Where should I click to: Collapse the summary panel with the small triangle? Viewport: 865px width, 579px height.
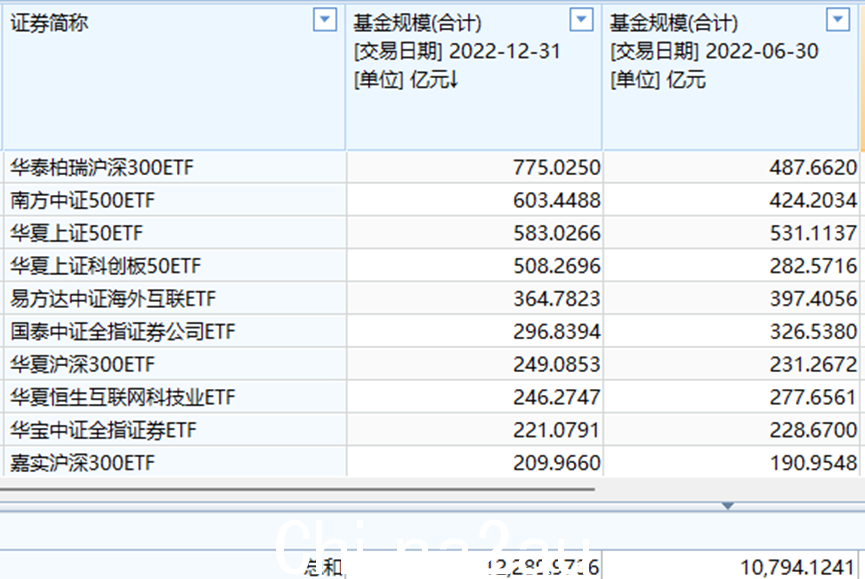coord(728,506)
